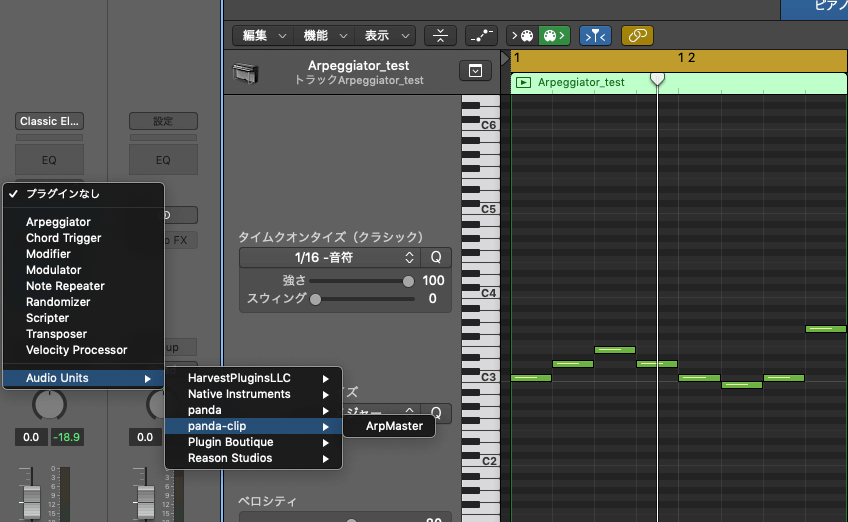The height and width of the screenshot is (522, 848).
Task: Adjust the 強さ strength slider
Action: pyautogui.click(x=408, y=281)
